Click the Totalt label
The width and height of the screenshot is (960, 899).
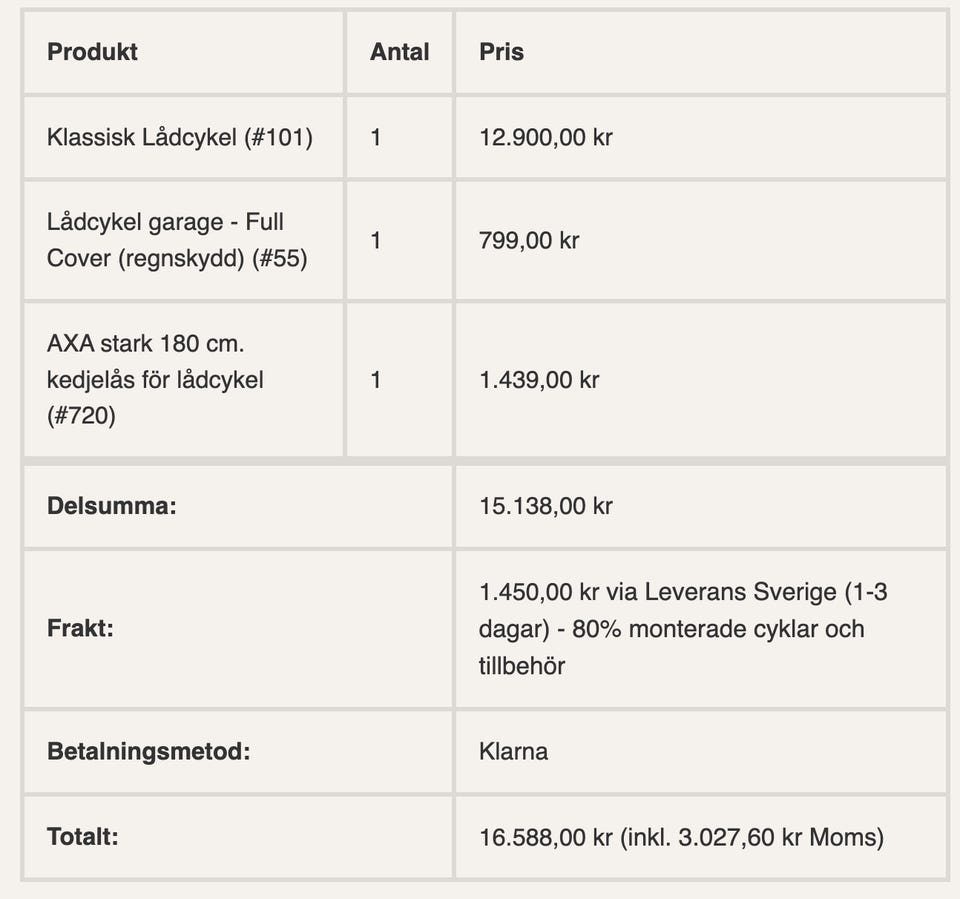(82, 836)
